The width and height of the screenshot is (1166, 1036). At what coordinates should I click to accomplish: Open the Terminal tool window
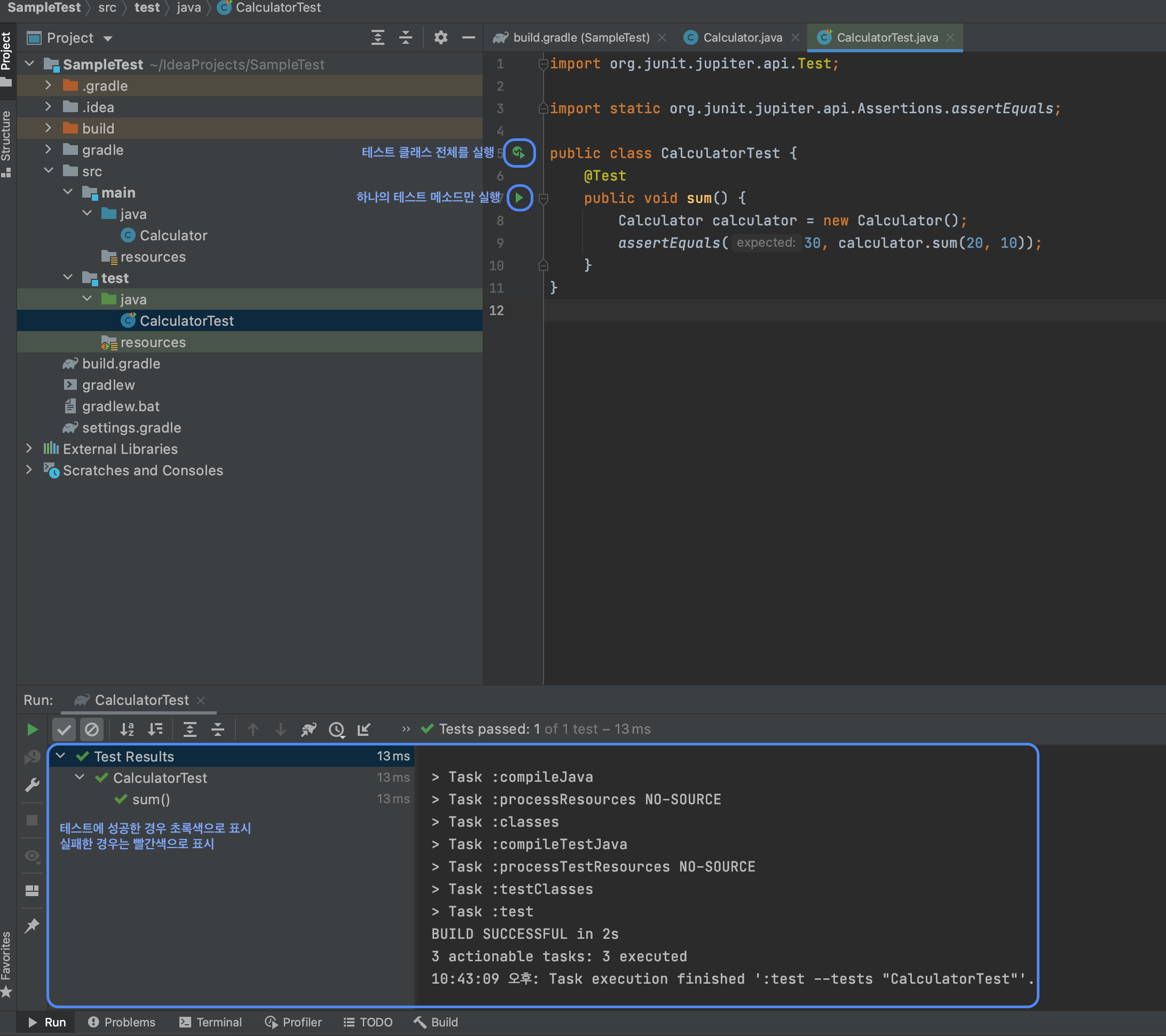(x=210, y=1022)
